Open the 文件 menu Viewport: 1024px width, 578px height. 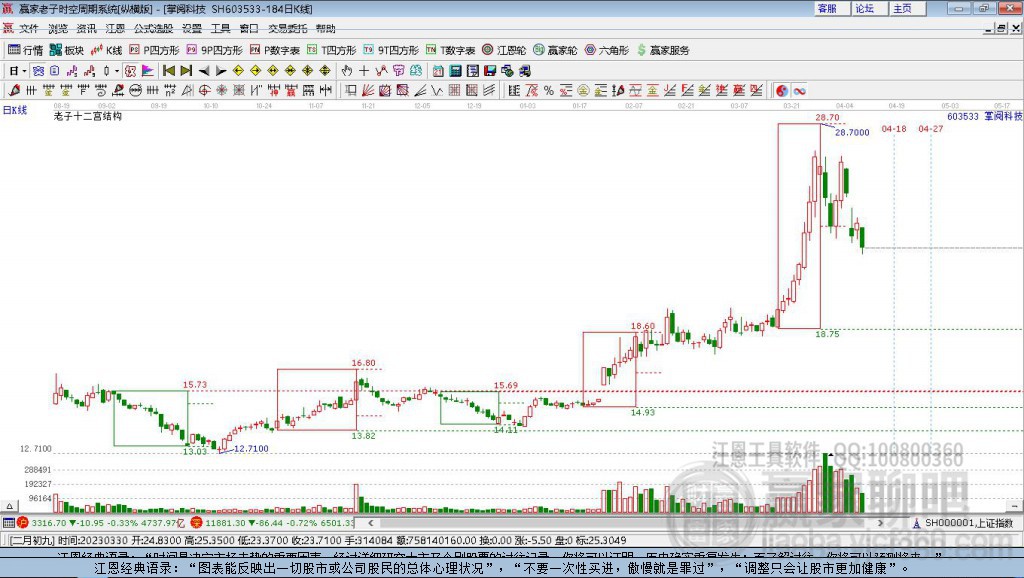pyautogui.click(x=29, y=29)
